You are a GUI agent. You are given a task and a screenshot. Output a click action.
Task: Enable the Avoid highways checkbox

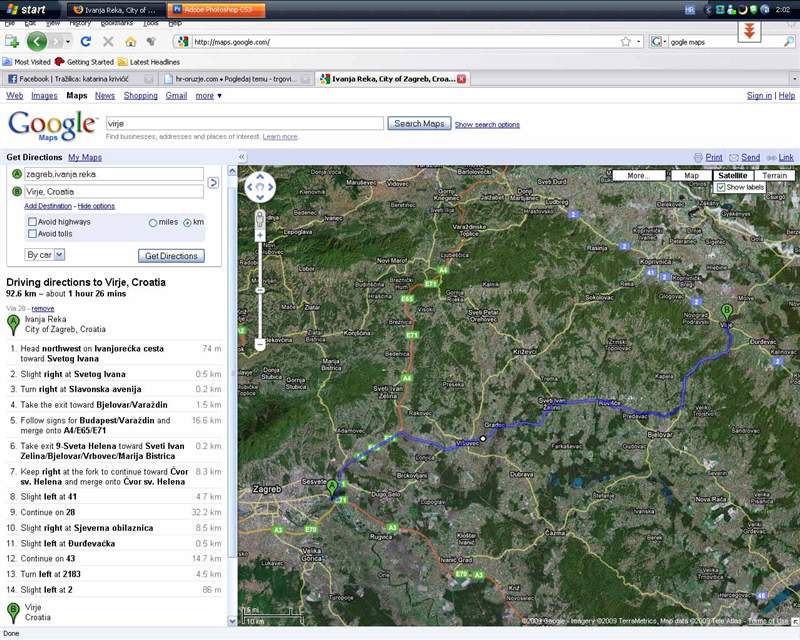tap(32, 222)
